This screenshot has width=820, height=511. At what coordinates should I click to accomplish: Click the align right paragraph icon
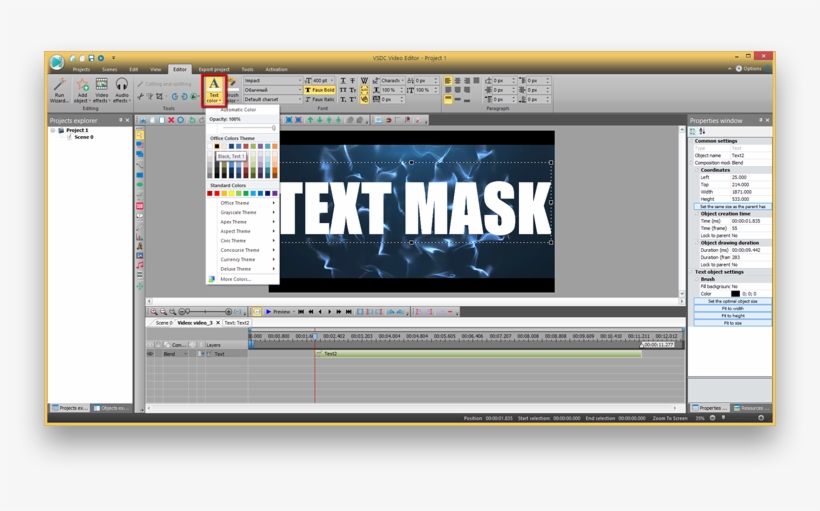(467, 81)
